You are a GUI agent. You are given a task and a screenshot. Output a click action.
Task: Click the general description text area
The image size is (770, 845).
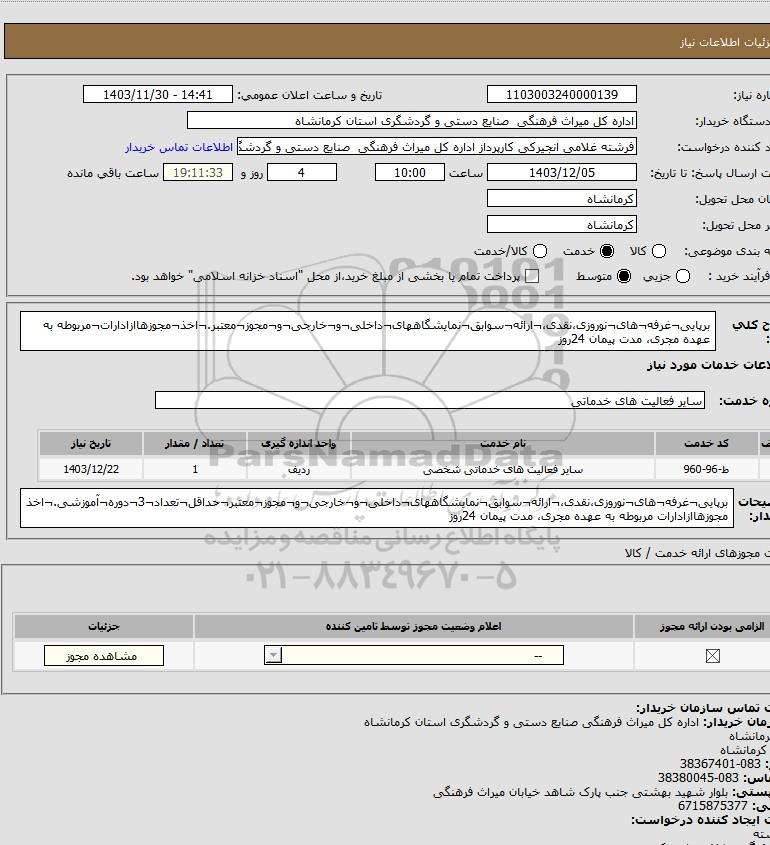[368, 331]
